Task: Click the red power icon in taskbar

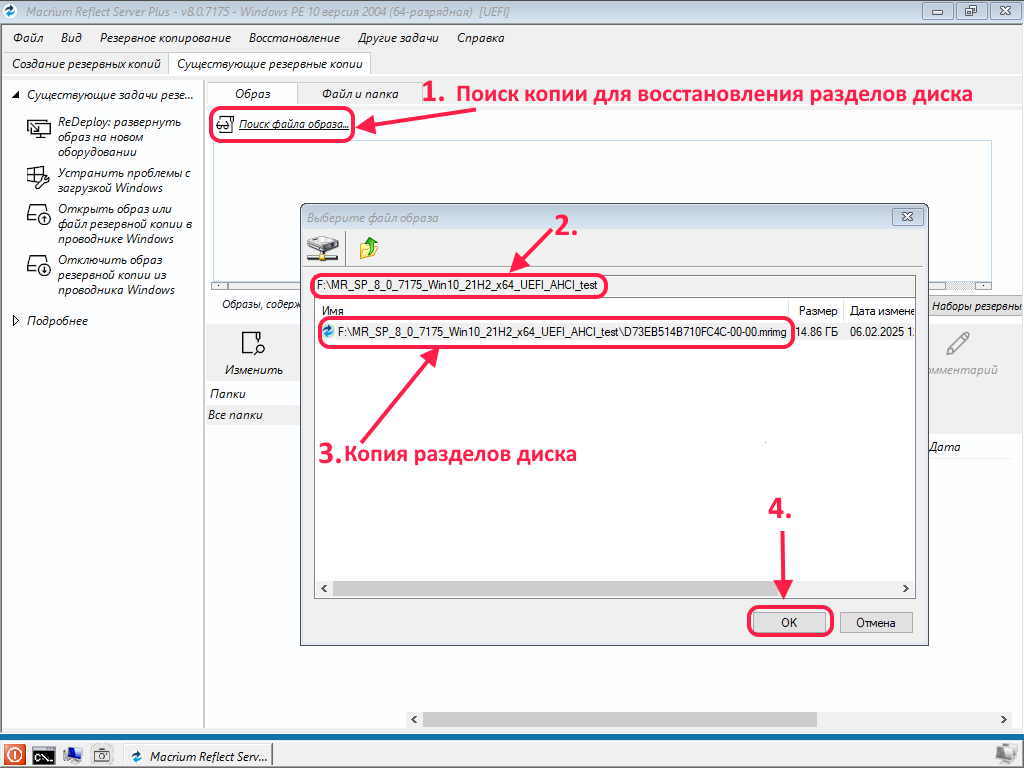Action: pos(15,755)
